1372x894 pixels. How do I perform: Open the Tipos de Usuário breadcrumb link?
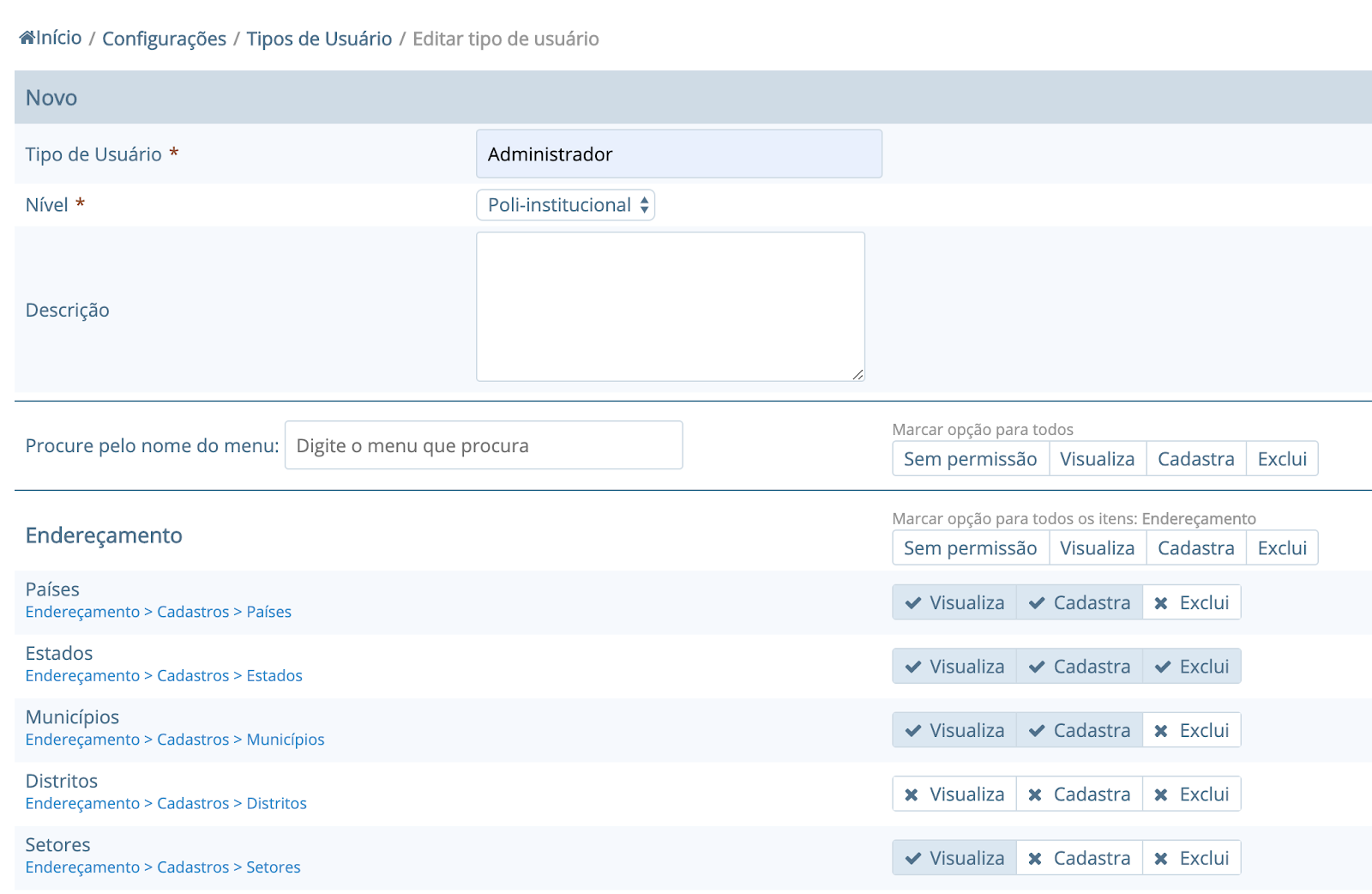point(319,39)
